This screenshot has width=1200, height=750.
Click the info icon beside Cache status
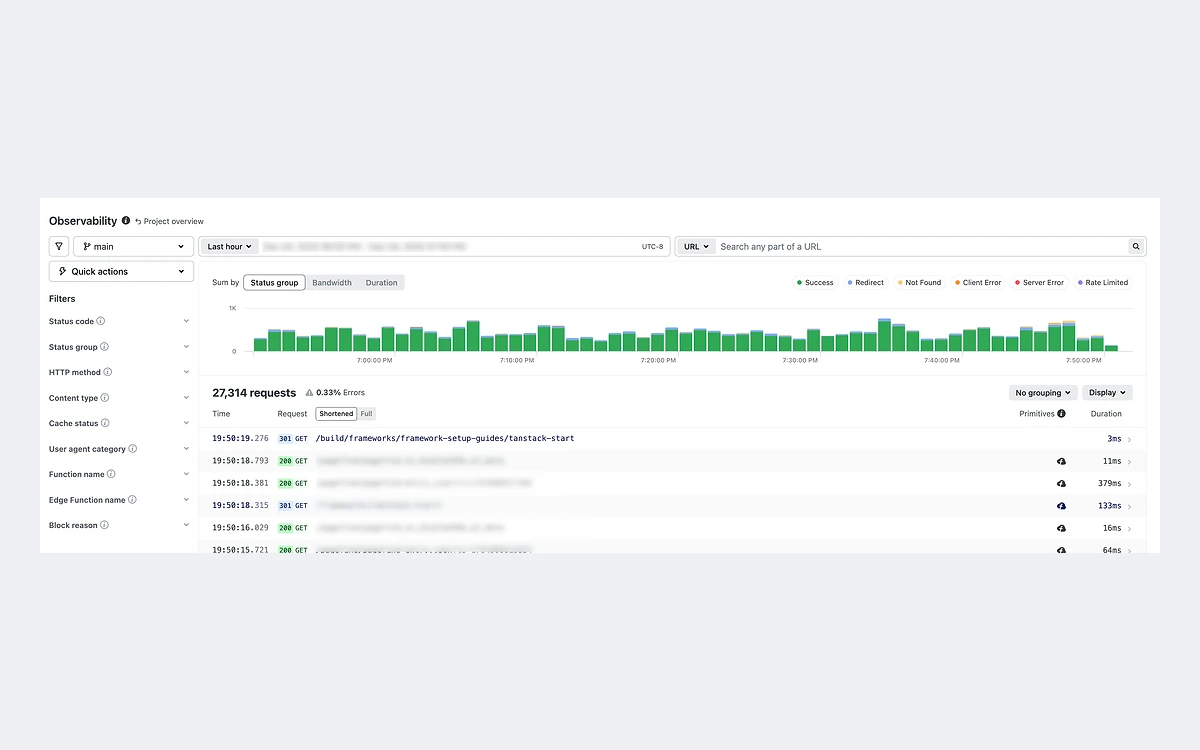106,423
